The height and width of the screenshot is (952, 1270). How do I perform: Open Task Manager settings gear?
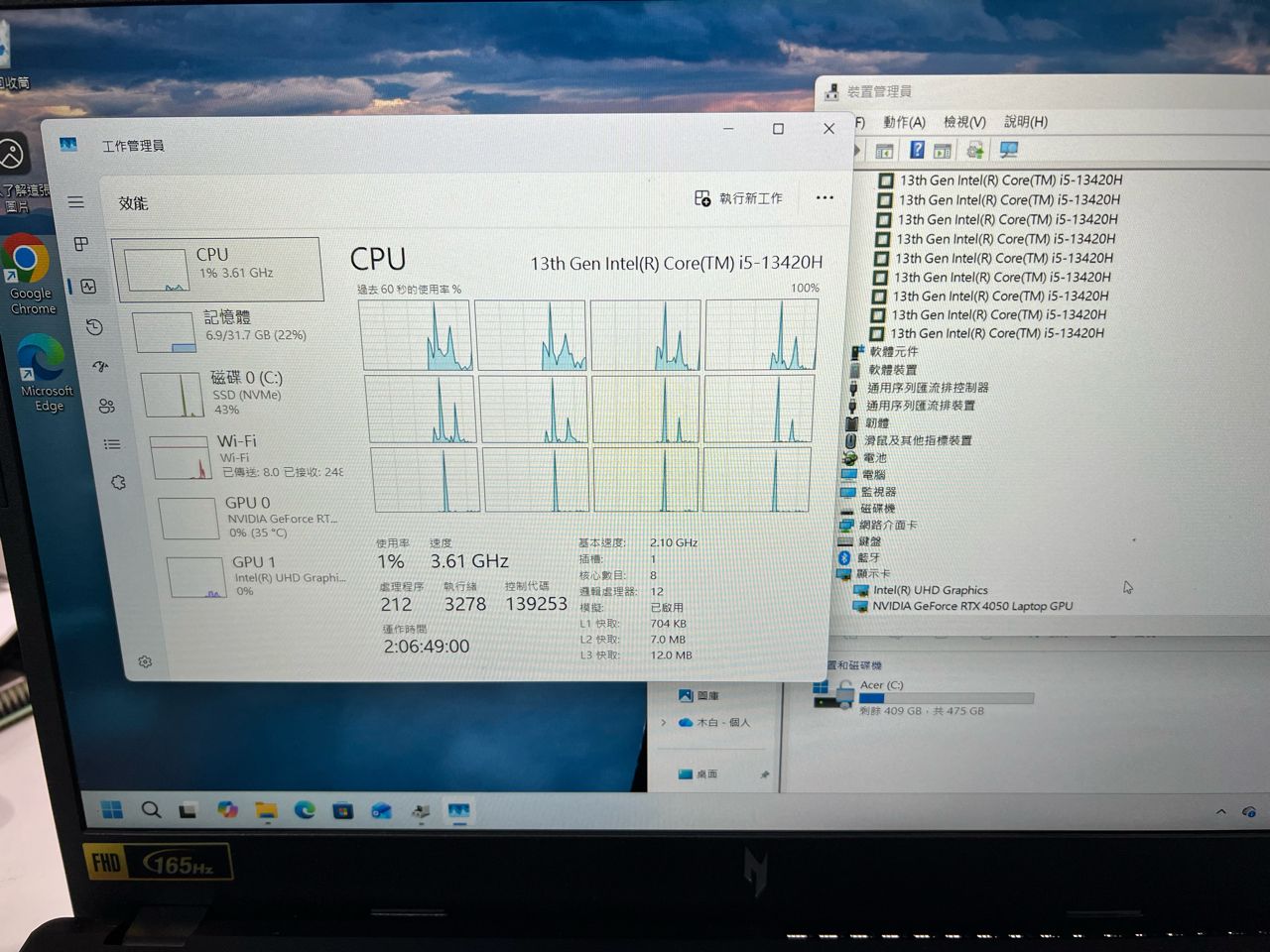coord(145,661)
